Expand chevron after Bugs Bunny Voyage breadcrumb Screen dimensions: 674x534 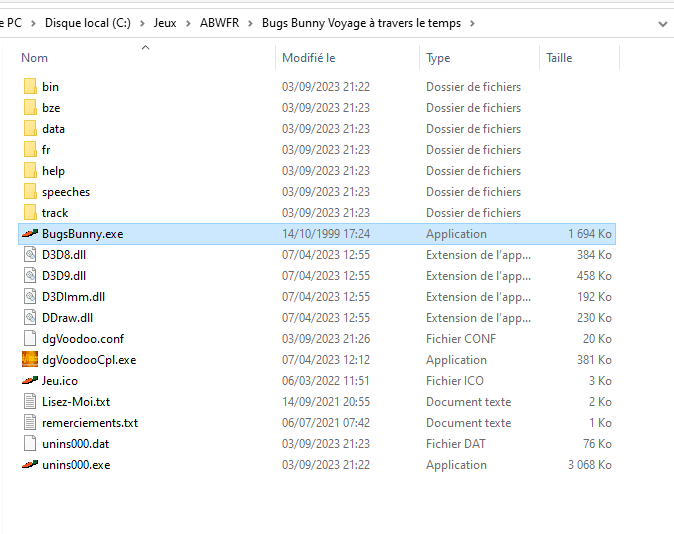[x=472, y=23]
